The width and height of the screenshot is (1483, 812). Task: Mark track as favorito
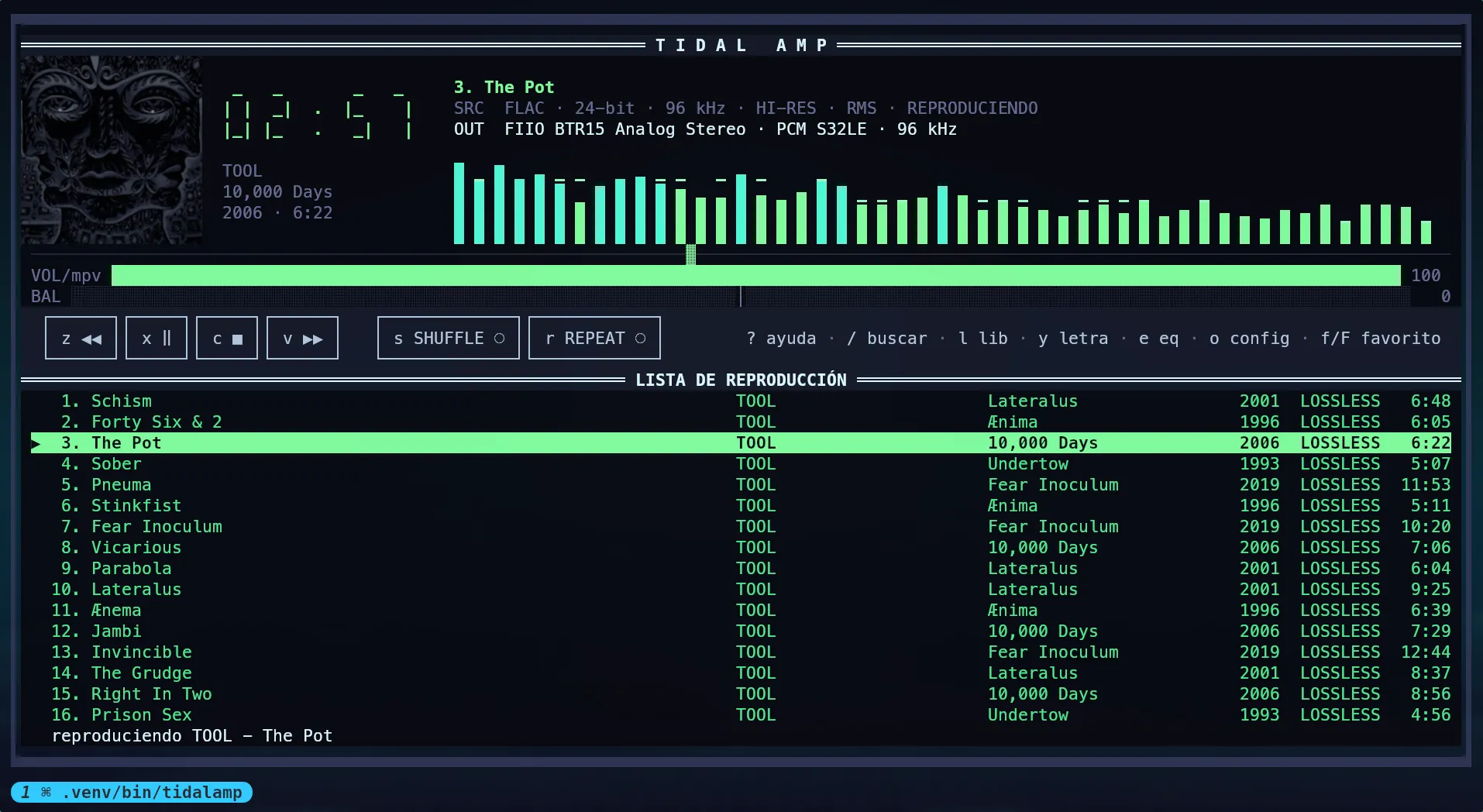pyautogui.click(x=1381, y=339)
